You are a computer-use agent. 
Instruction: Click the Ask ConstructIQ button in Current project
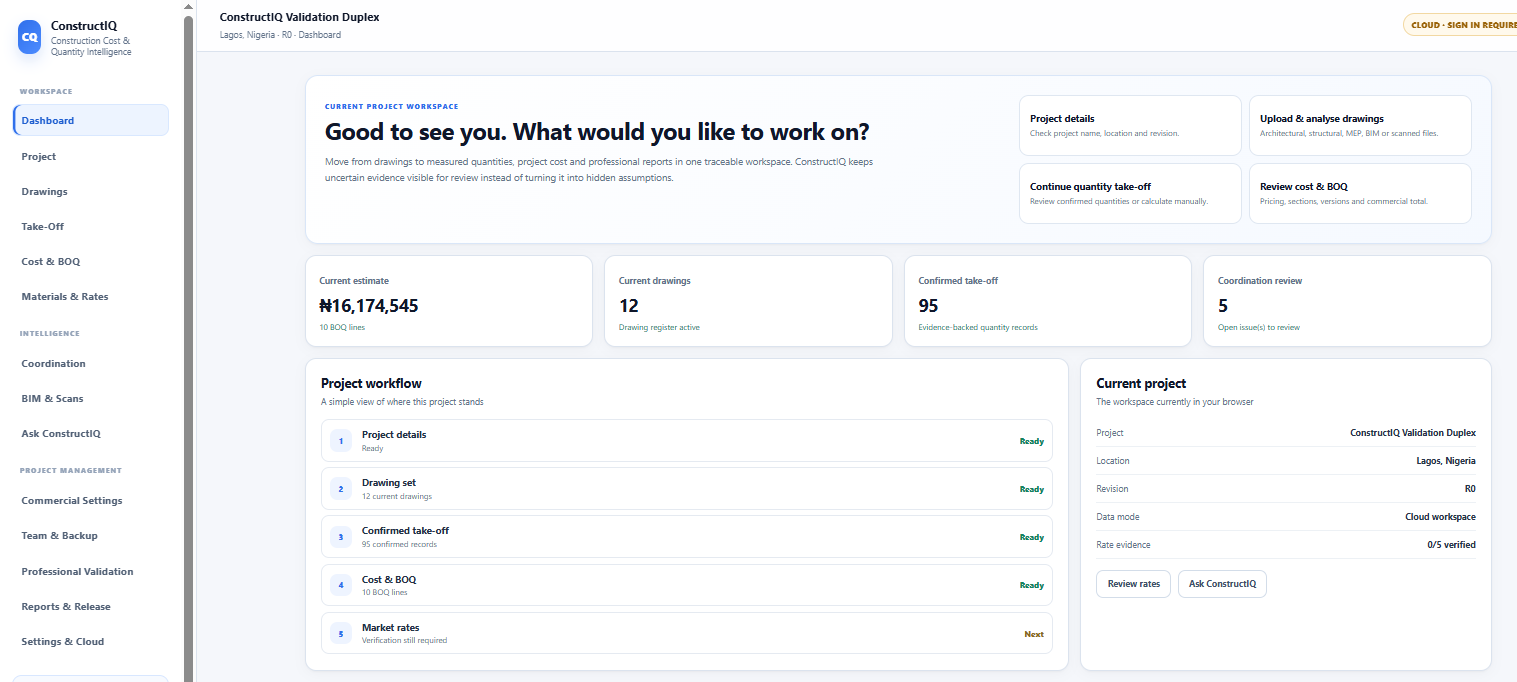coord(1222,583)
